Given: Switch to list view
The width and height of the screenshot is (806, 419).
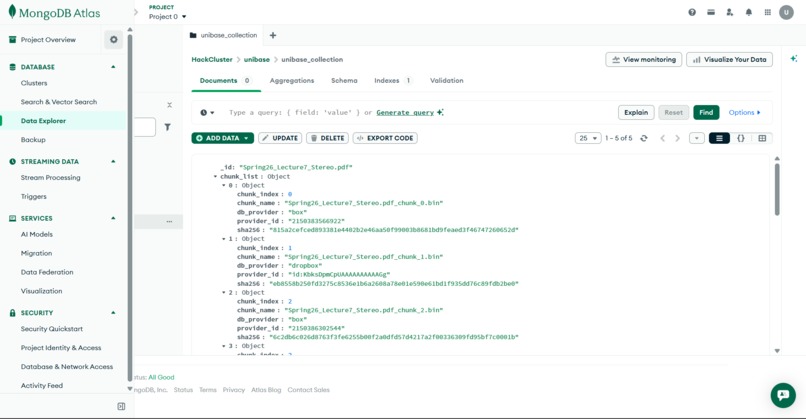Looking at the screenshot, I should 719,138.
